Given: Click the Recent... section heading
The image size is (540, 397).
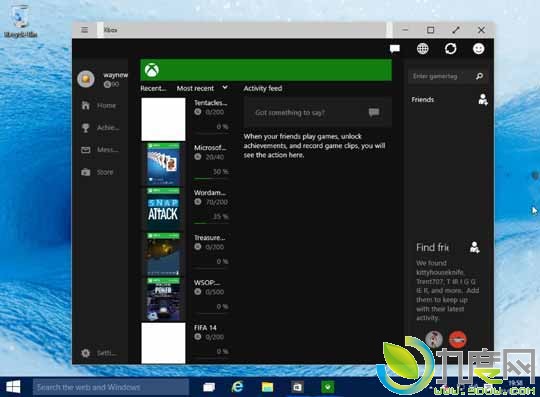Looking at the screenshot, I should 153,88.
